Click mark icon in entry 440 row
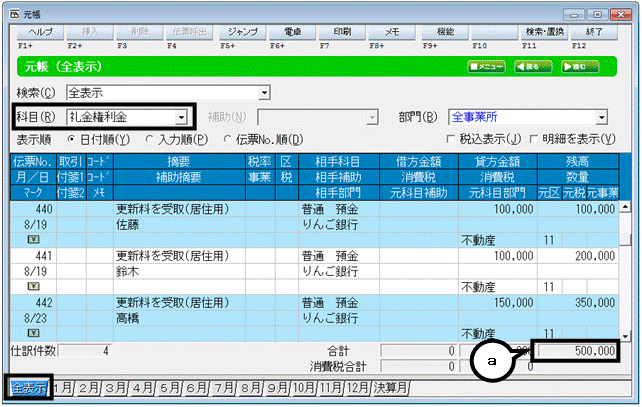This screenshot has height=407, width=642. pyautogui.click(x=33, y=240)
